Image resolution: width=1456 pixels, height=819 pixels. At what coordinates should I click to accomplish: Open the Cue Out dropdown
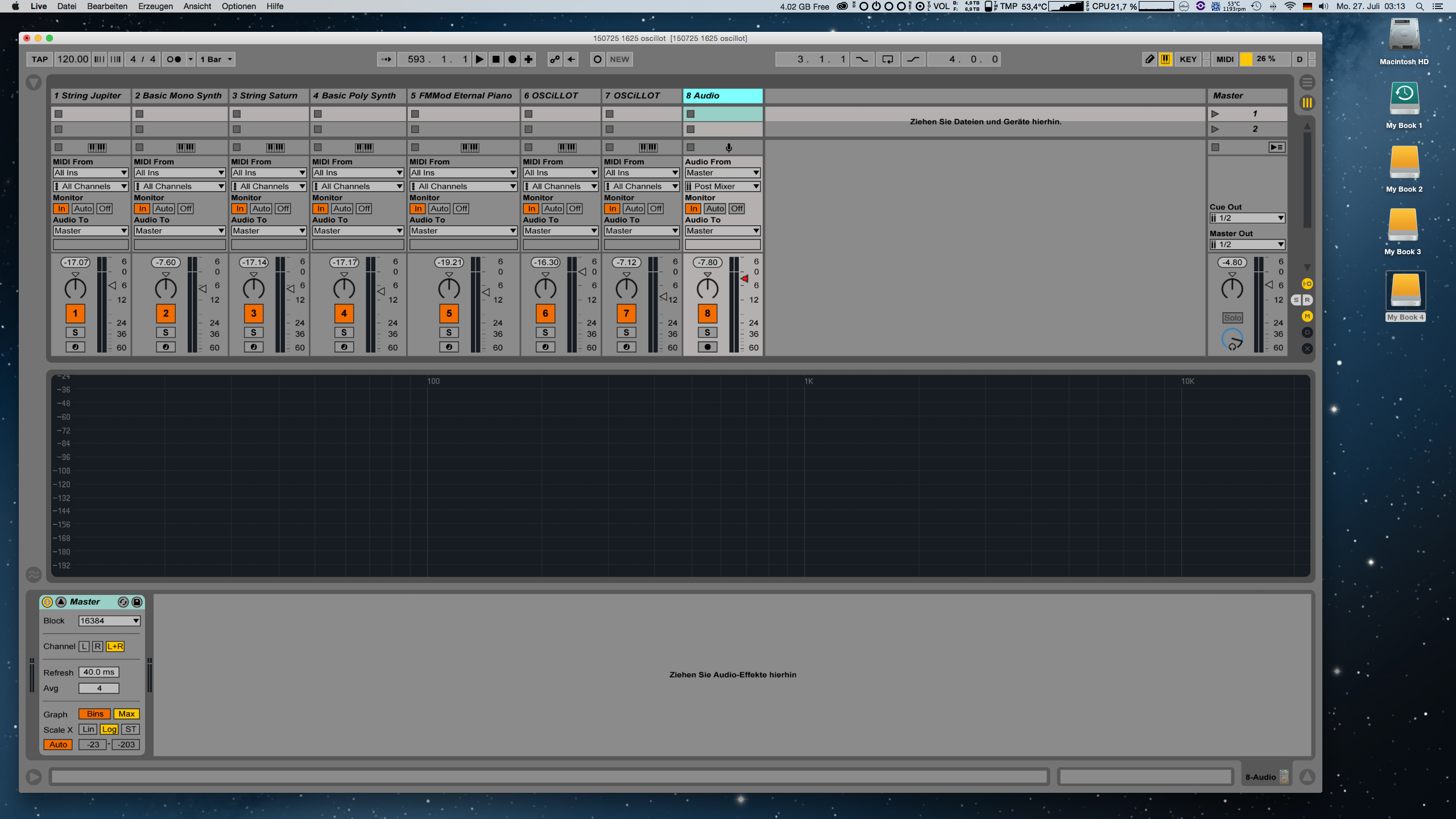(1247, 218)
